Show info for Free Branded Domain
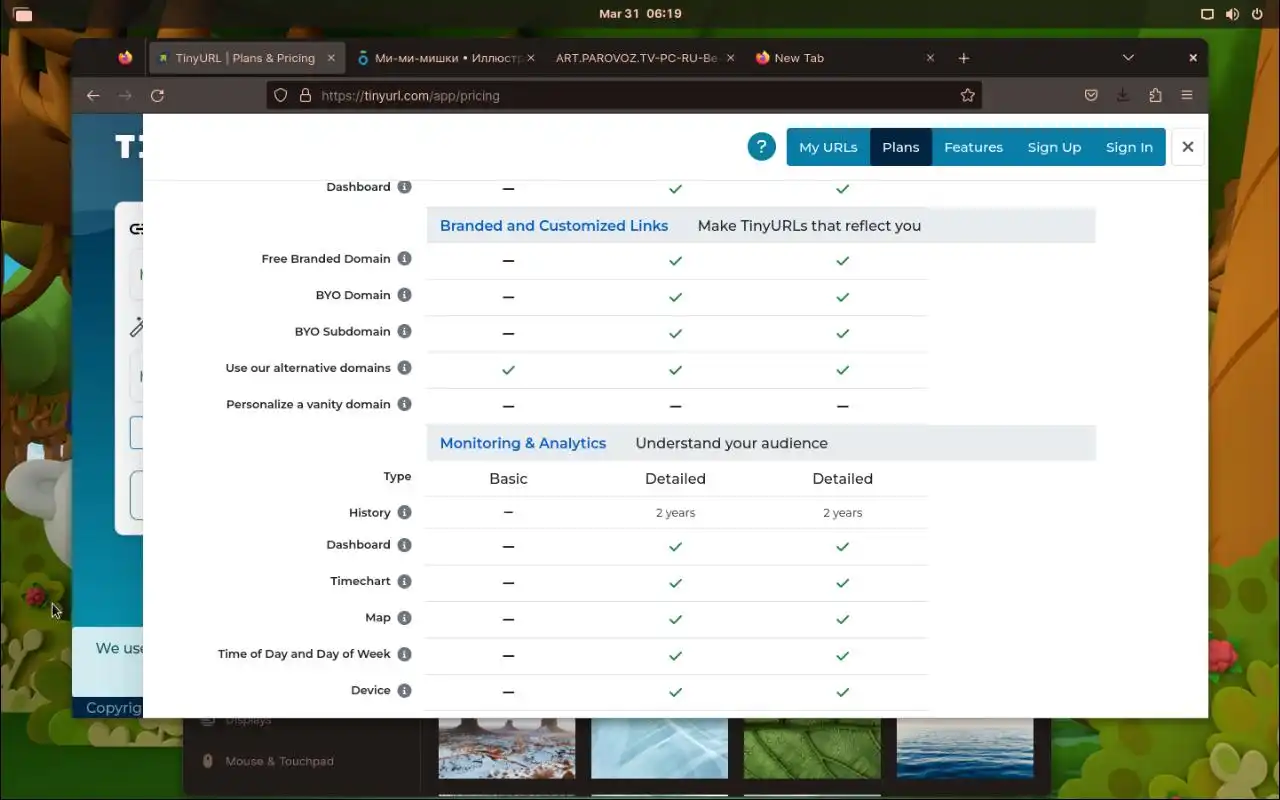Image resolution: width=1280 pixels, height=800 pixels. [x=404, y=259]
